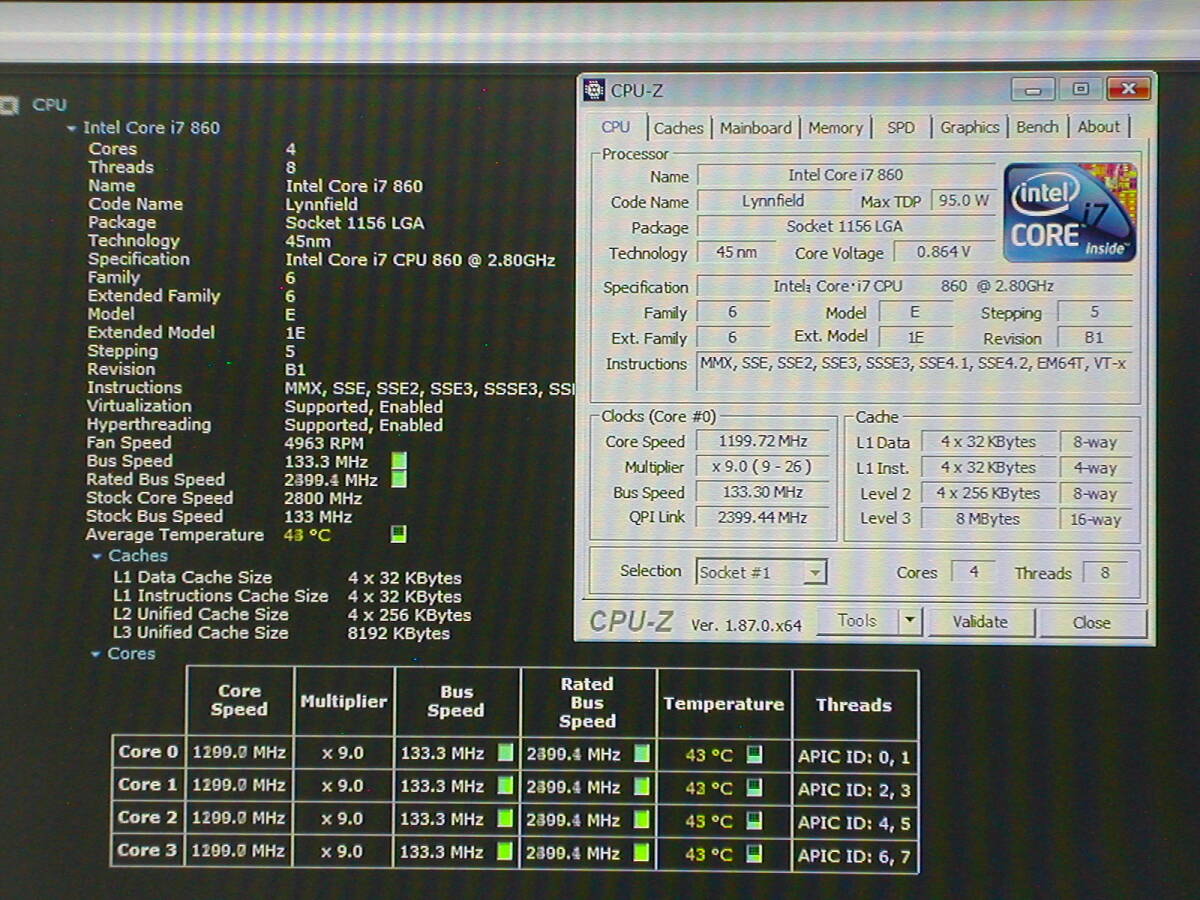Image resolution: width=1200 pixels, height=900 pixels.
Task: Click the Level 3 8 MBytes cache field
Action: pos(987,519)
